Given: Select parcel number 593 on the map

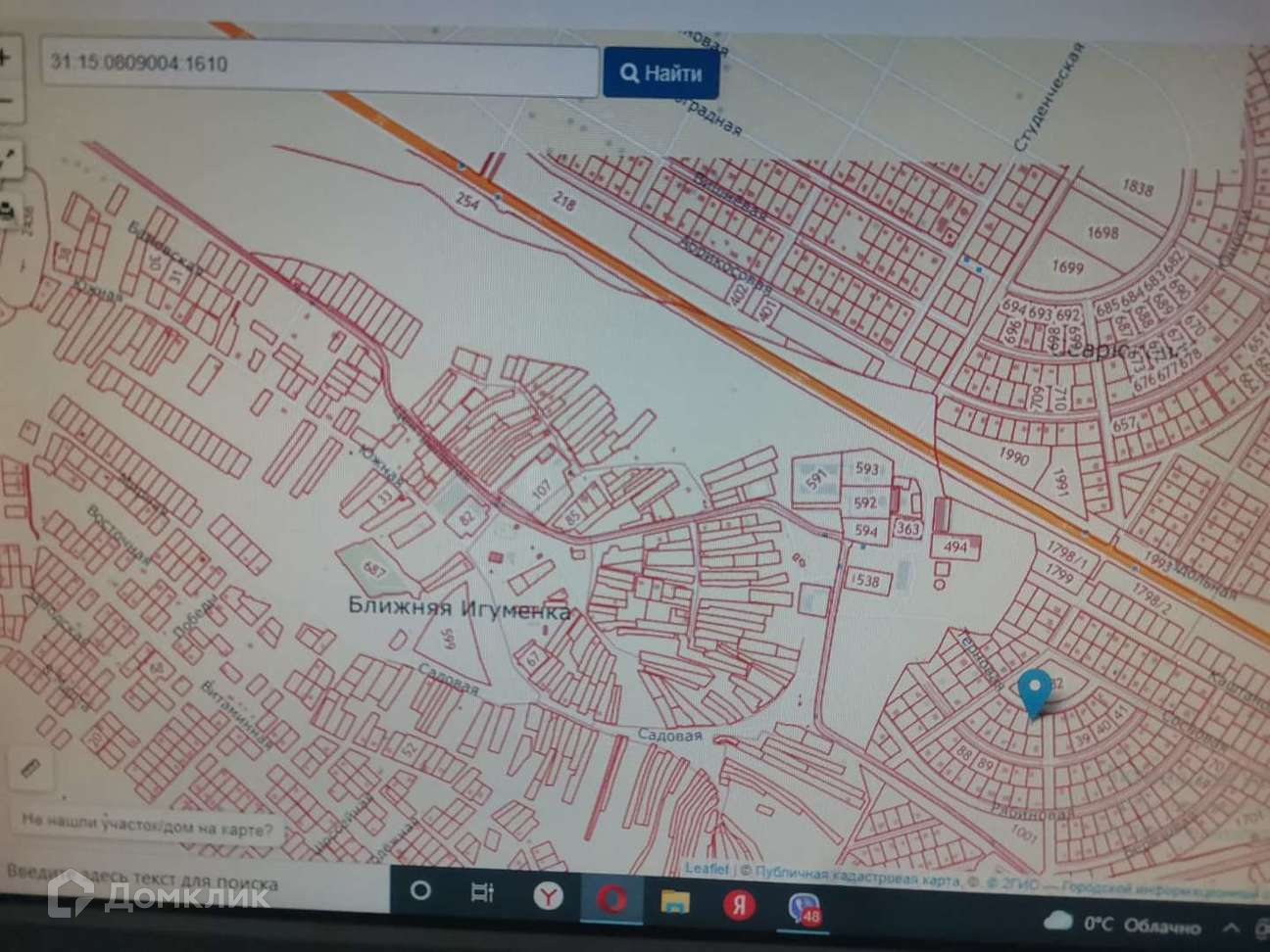Looking at the screenshot, I should pos(866,468).
